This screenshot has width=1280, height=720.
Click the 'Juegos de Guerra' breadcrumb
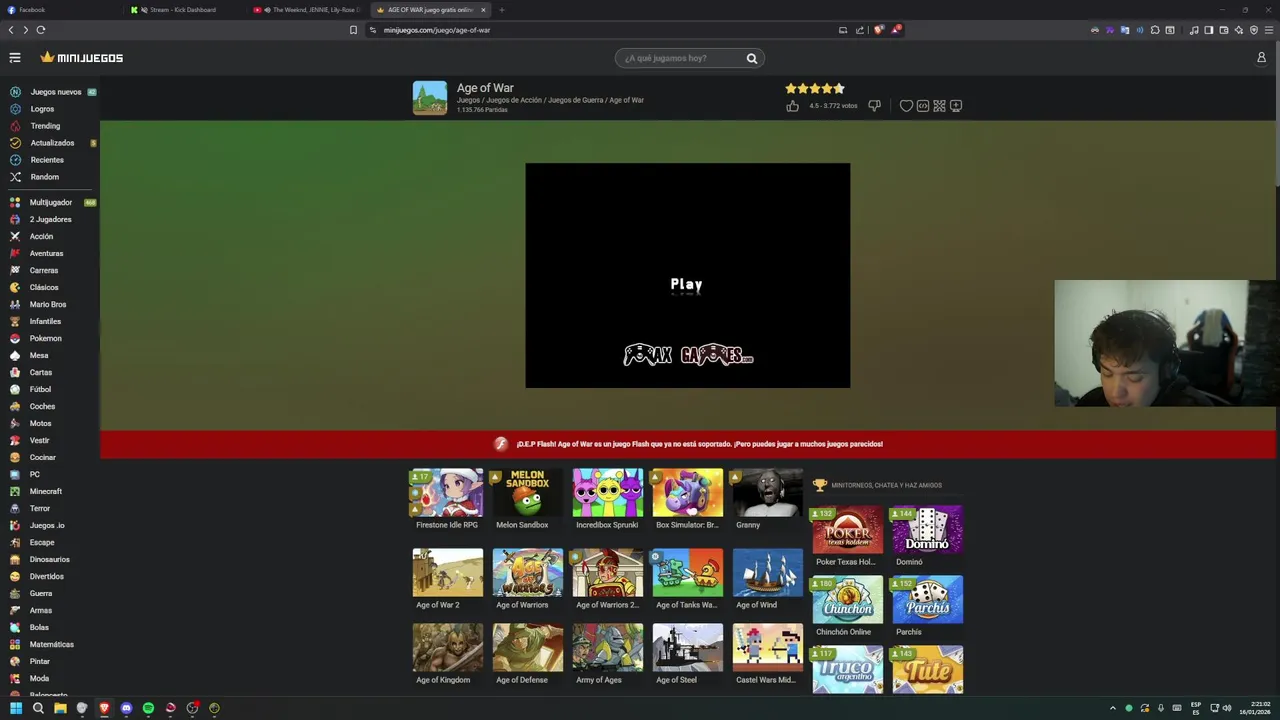tap(576, 100)
